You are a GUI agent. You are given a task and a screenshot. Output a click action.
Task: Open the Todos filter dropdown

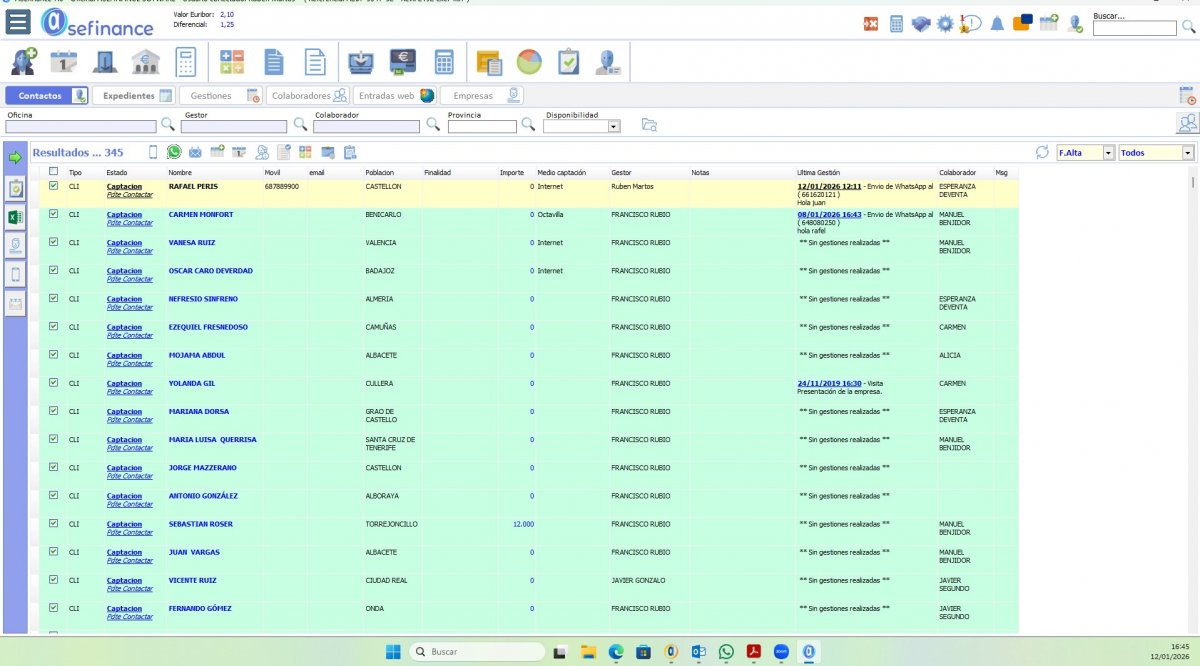[x=1188, y=153]
